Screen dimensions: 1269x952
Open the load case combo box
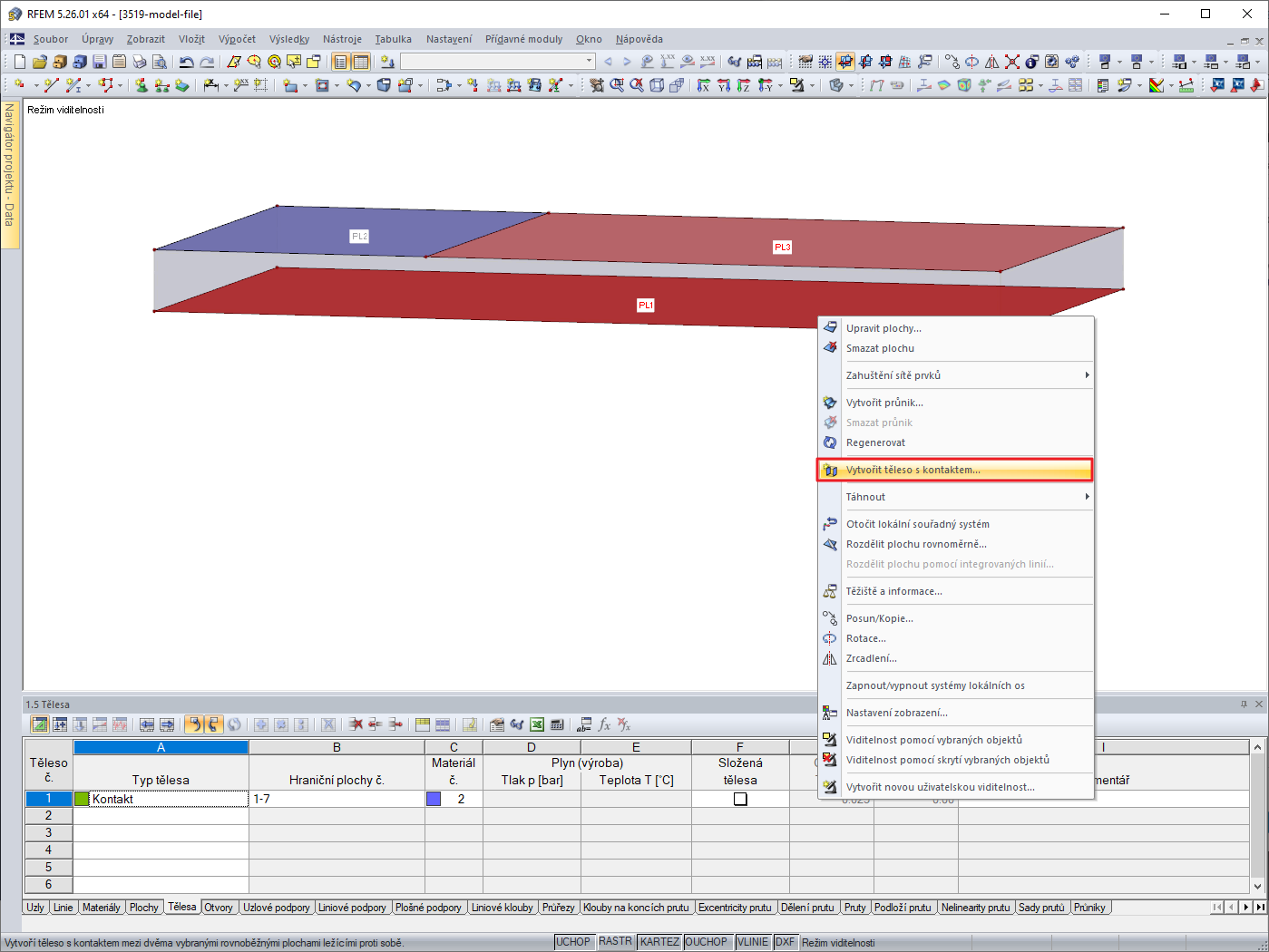(x=498, y=62)
